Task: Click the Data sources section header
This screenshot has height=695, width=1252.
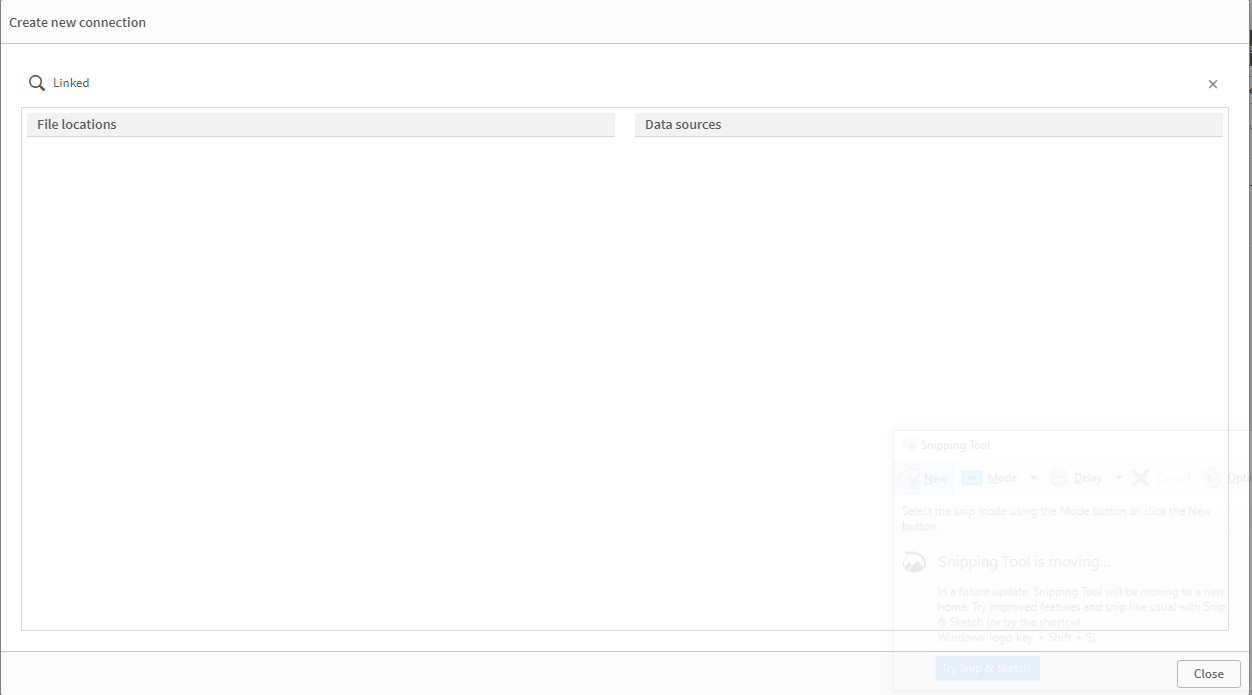Action: pos(929,125)
